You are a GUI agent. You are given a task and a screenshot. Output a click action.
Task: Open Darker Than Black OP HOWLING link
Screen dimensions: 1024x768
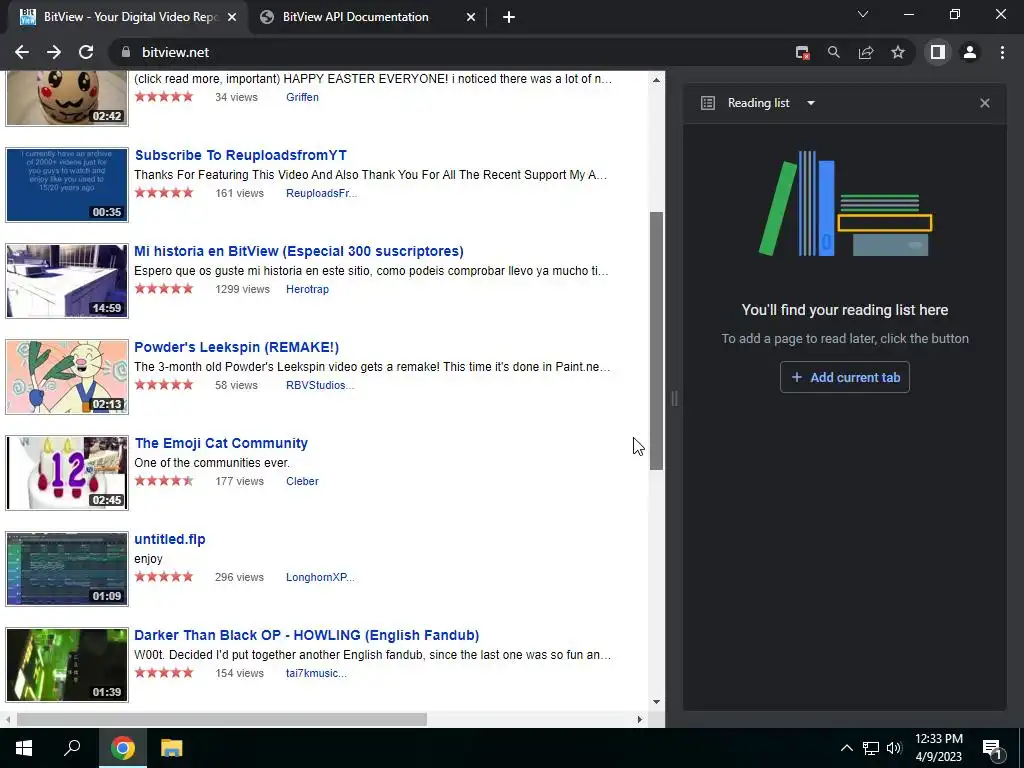point(306,635)
